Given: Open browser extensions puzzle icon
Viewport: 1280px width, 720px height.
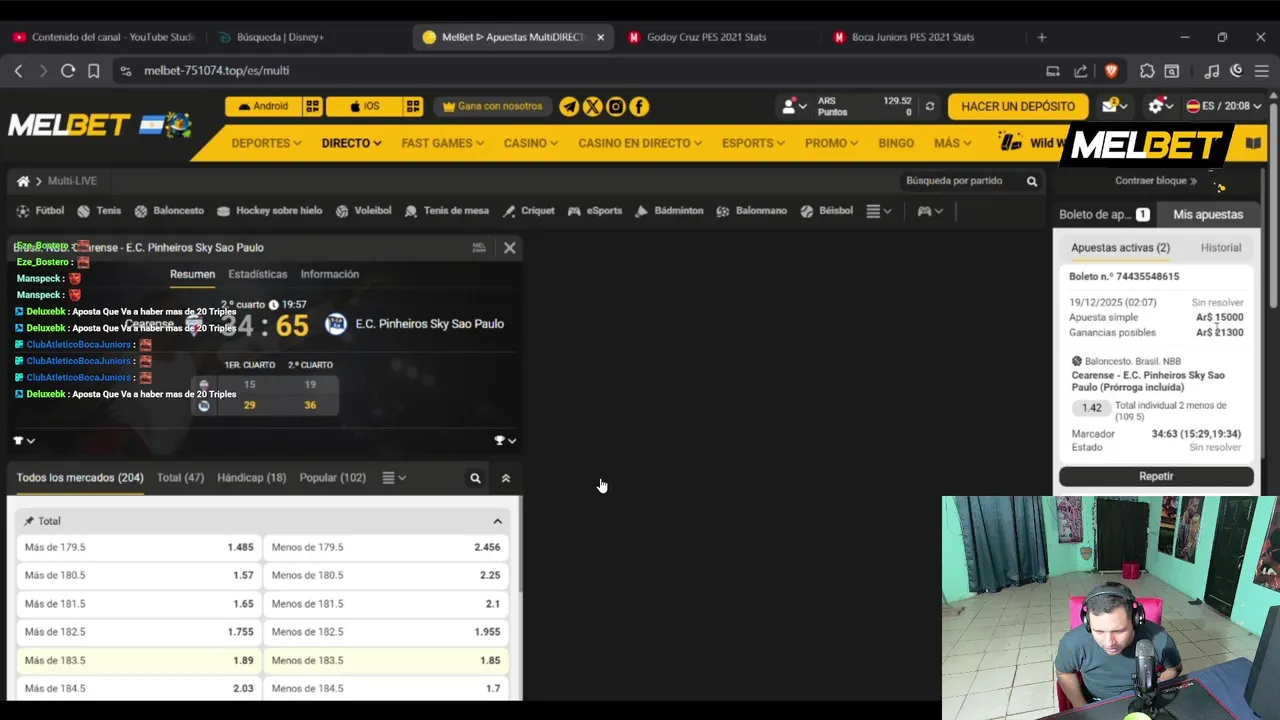Looking at the screenshot, I should click(1147, 71).
